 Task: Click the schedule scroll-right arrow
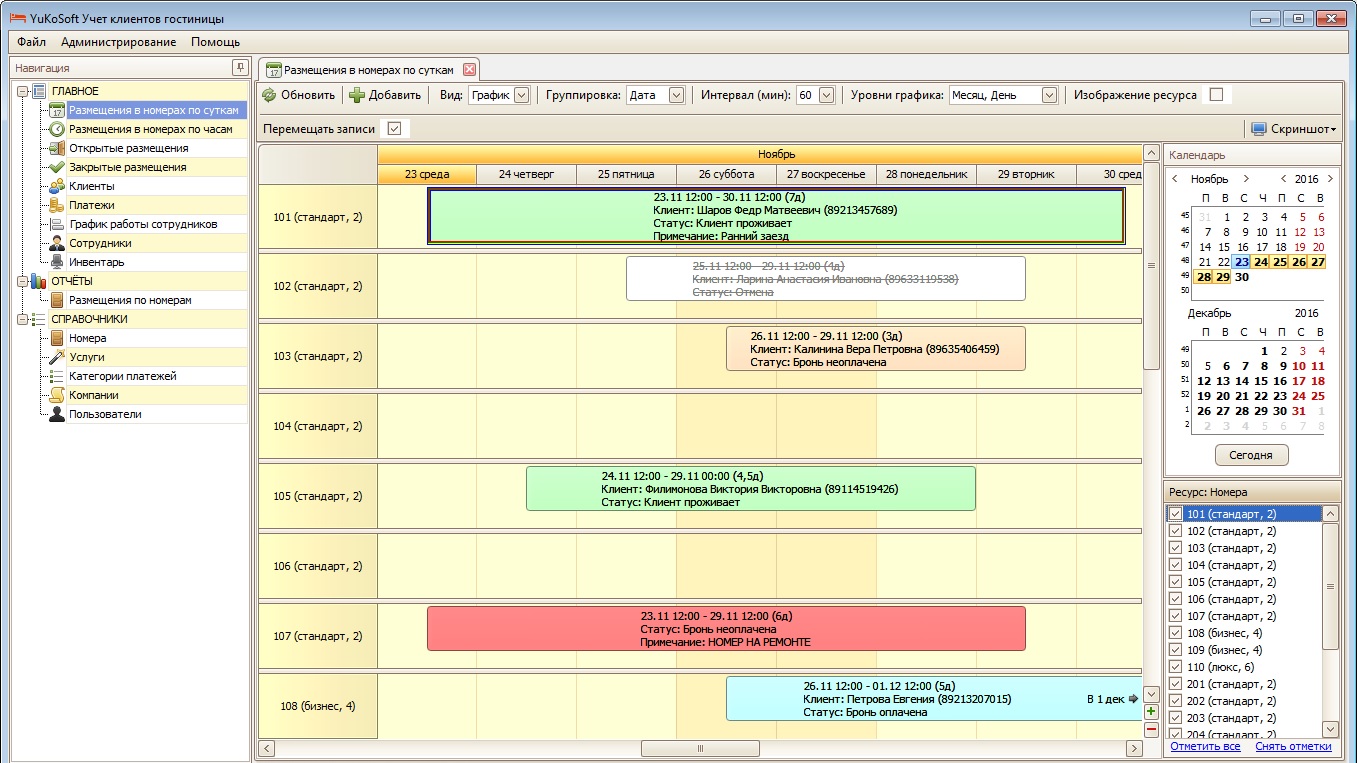coord(1134,748)
